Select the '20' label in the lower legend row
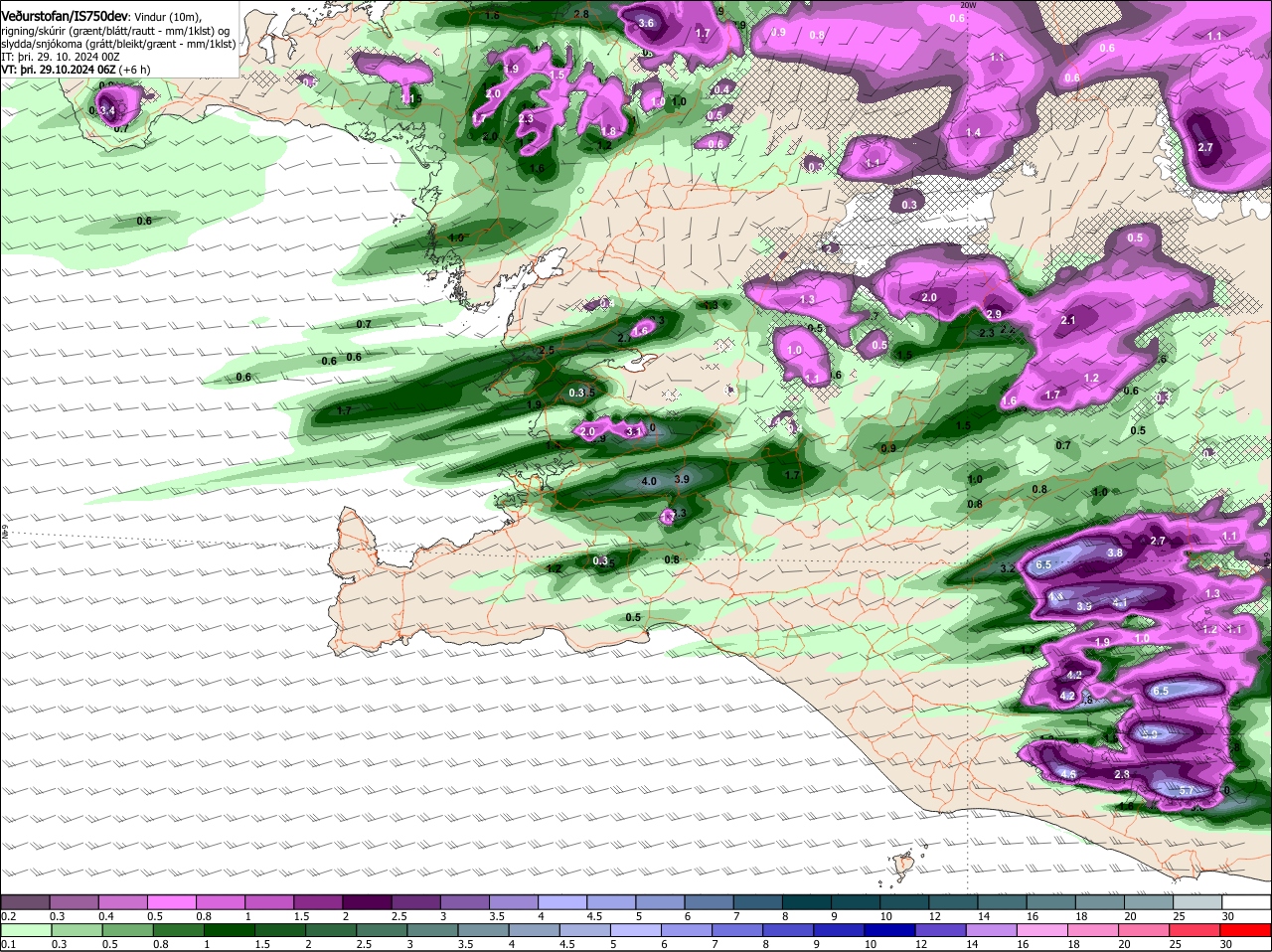 pos(1124,944)
